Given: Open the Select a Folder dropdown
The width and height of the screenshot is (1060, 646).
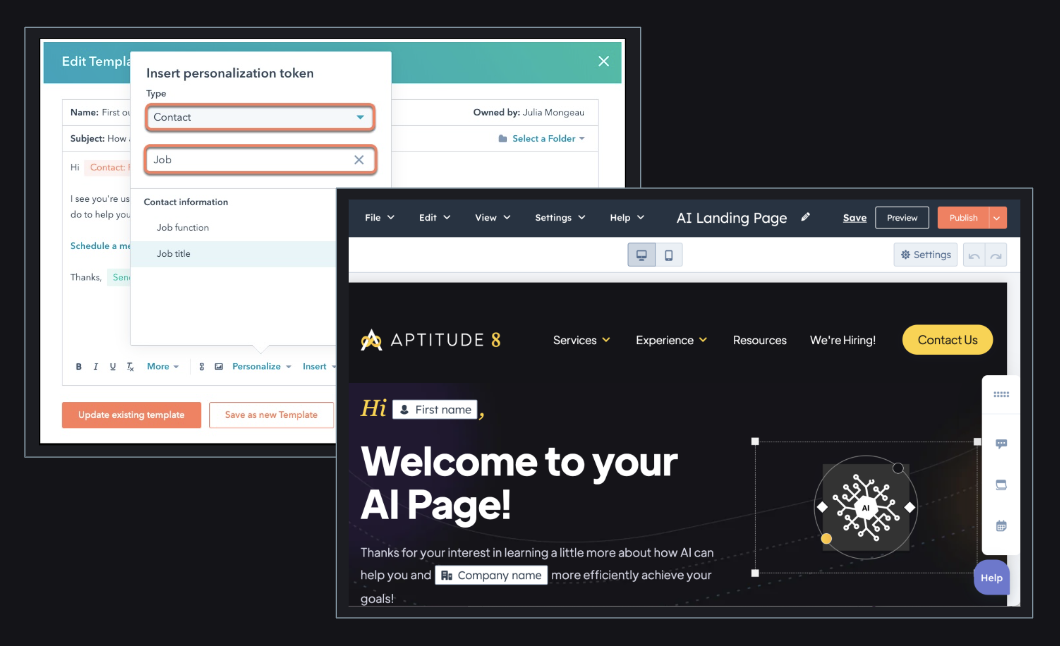Looking at the screenshot, I should coord(541,139).
